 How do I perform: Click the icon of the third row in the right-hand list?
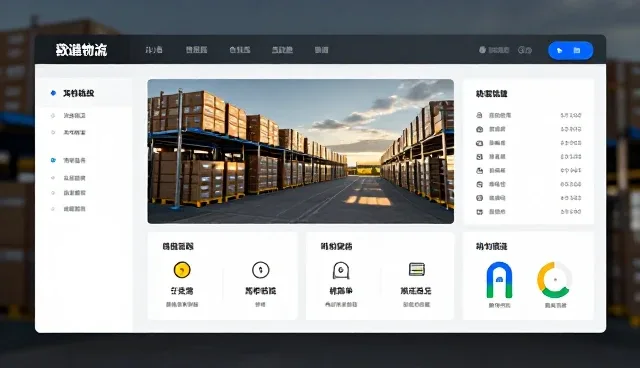pyautogui.click(x=480, y=143)
